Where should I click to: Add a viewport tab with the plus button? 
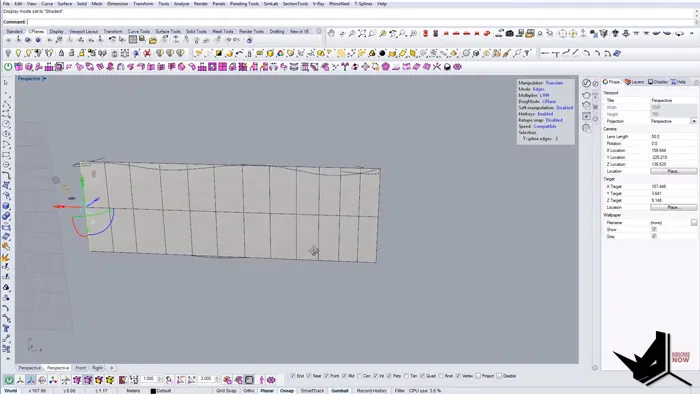(x=112, y=368)
